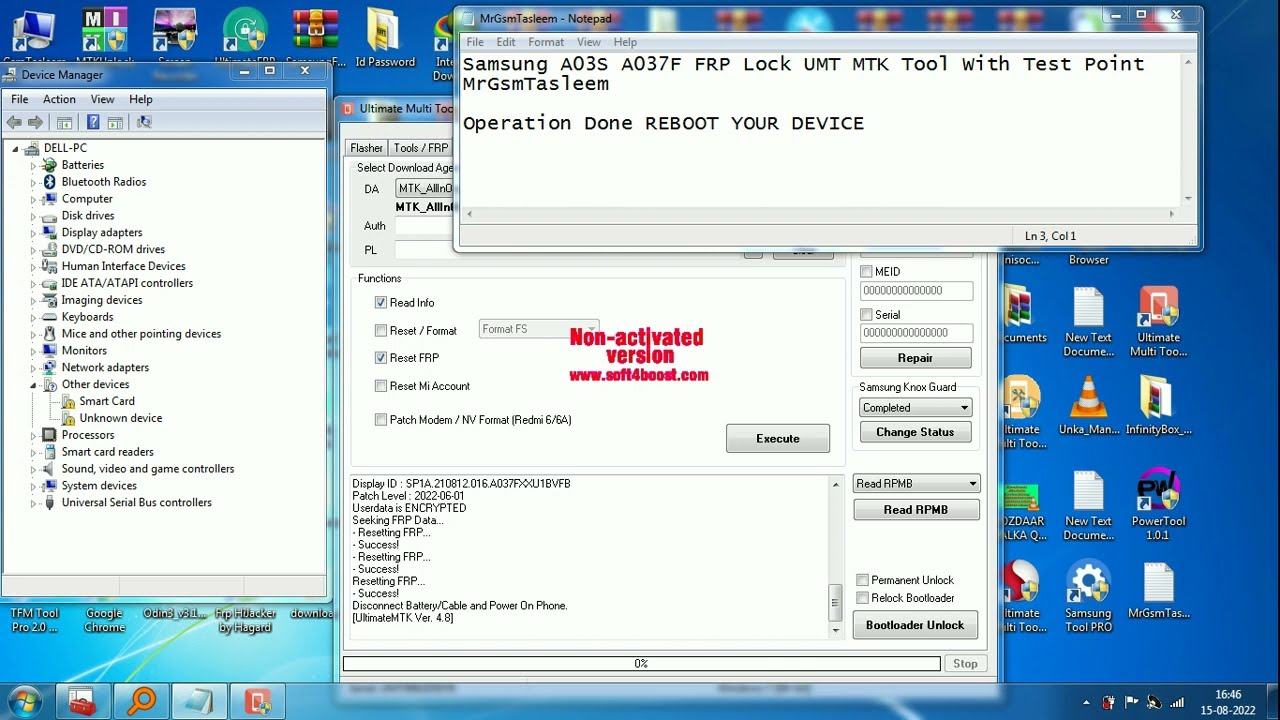Click the Execute button
This screenshot has width=1280, height=720.
point(778,438)
